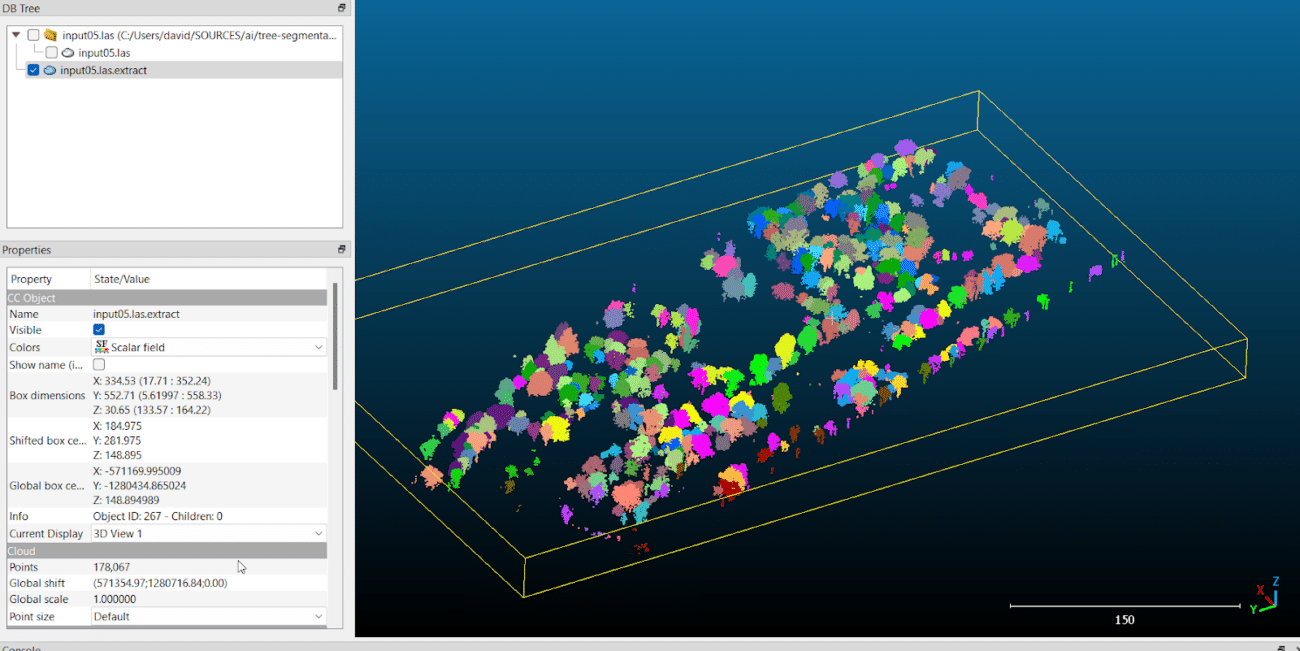Undock the DB Tree panel using its float icon
The image size is (1300, 651).
point(340,8)
